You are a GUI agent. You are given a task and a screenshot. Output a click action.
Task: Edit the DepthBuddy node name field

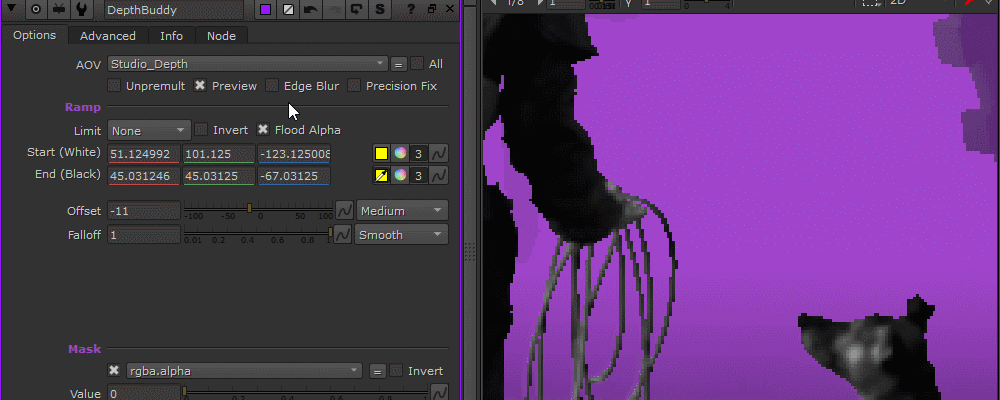point(173,10)
